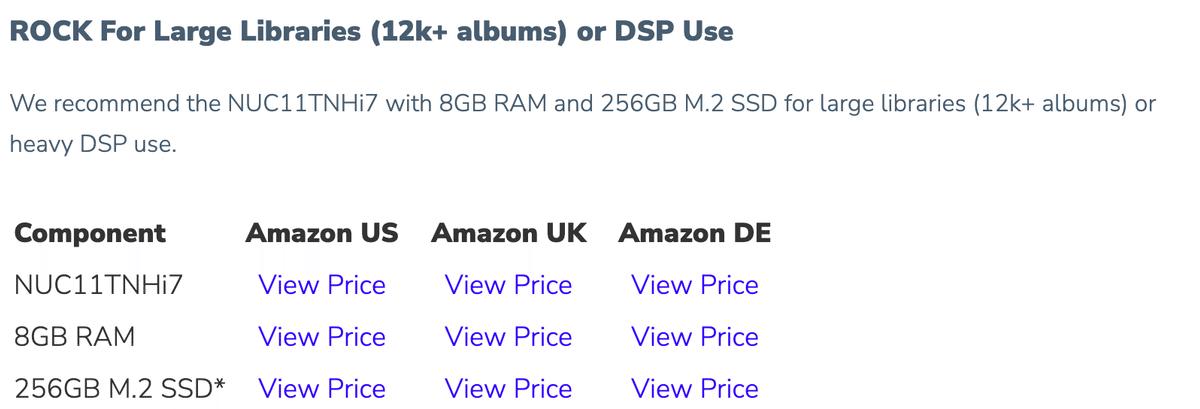The image size is (1200, 409).
Task: Click the asterisk after 256GB M.2 SSD
Action: 219,385
